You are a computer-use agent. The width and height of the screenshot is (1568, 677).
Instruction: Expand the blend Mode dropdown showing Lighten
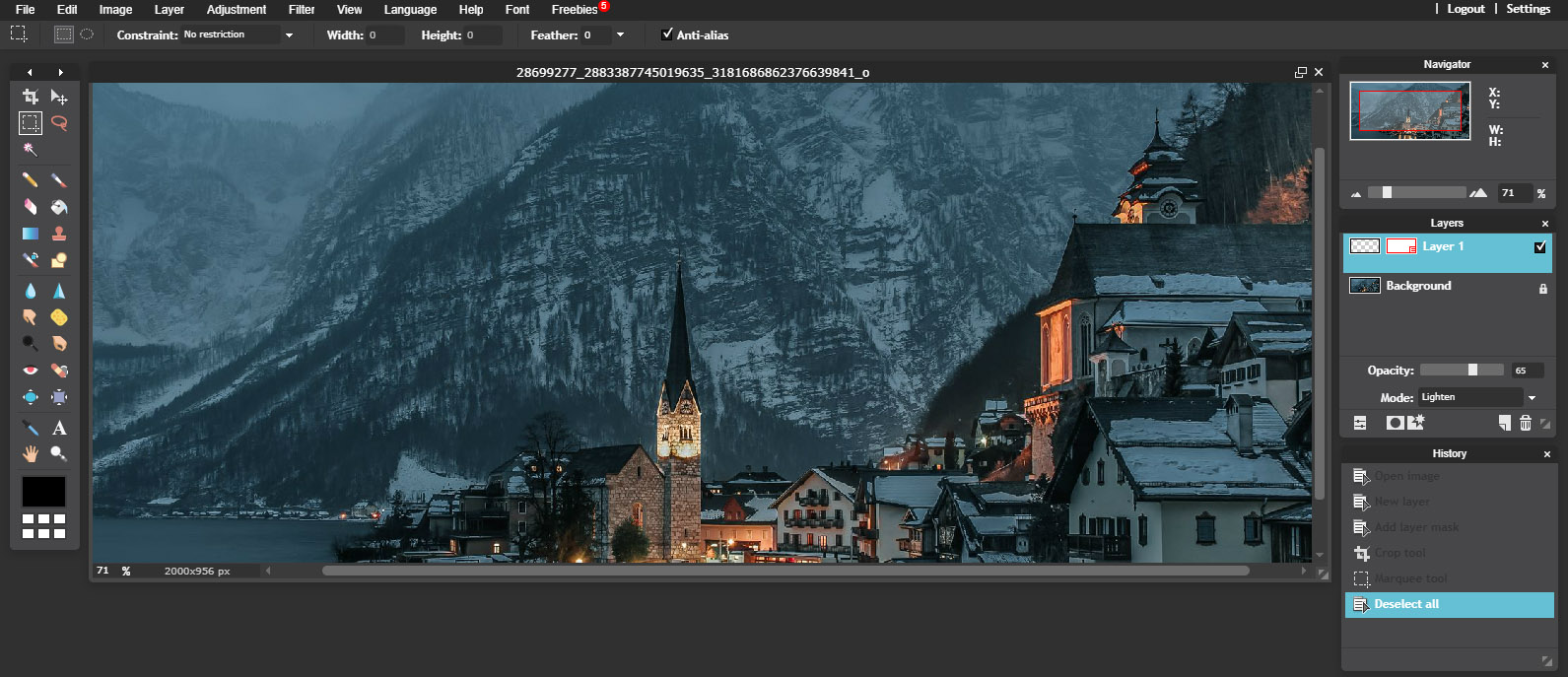pos(1531,398)
